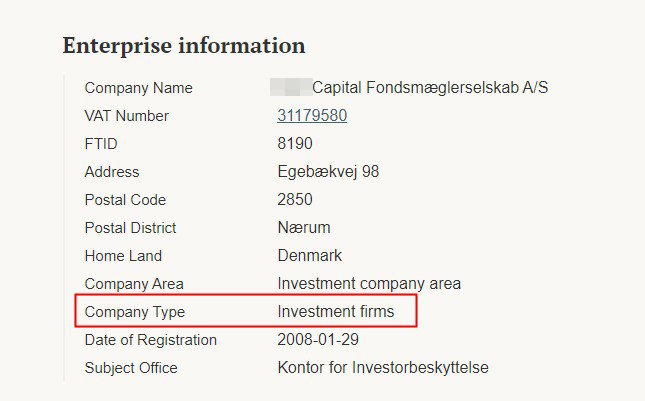
Task: Click the Investment firms value
Action: 336,312
